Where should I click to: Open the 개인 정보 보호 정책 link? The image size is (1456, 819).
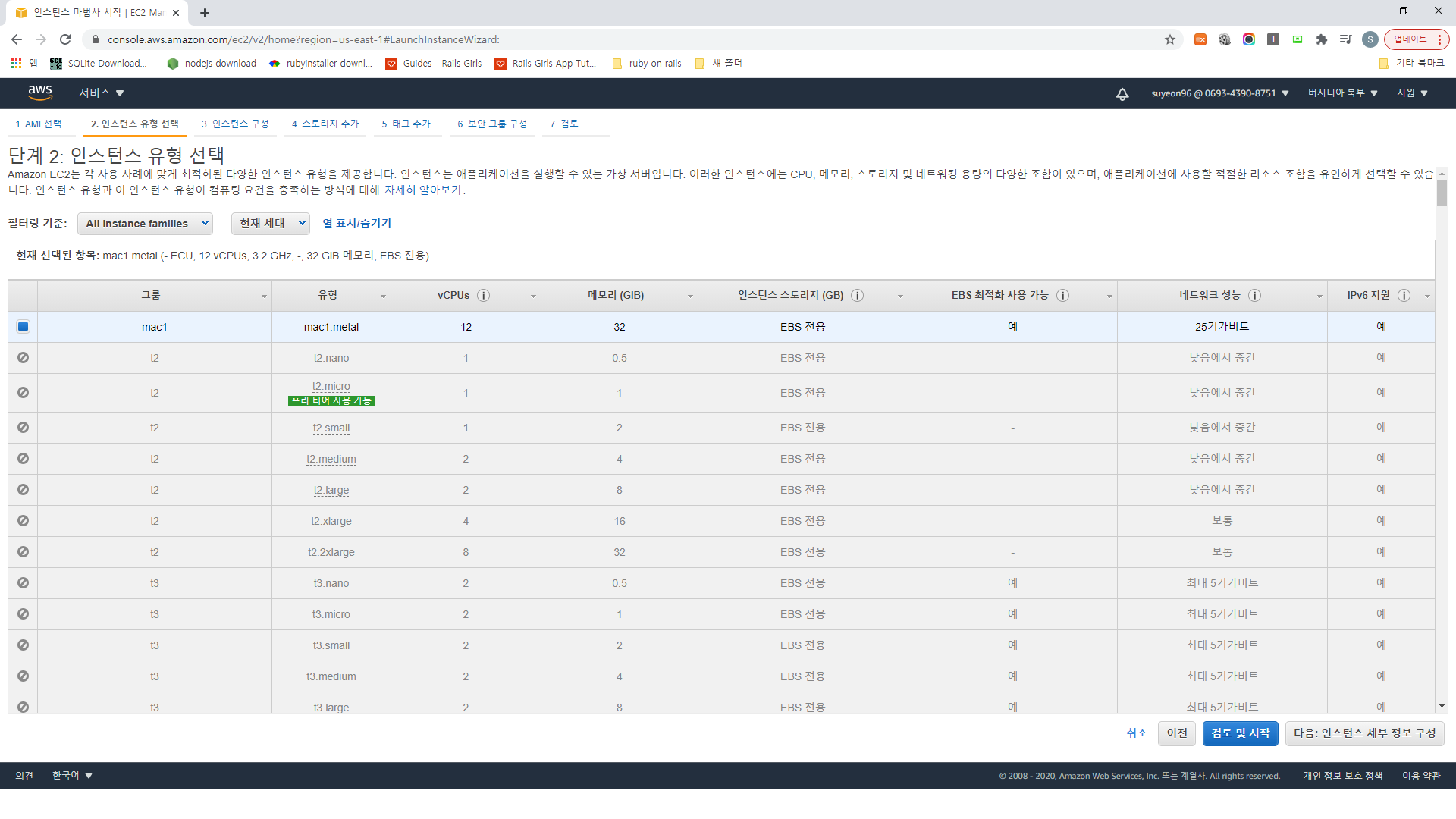pyautogui.click(x=1343, y=776)
